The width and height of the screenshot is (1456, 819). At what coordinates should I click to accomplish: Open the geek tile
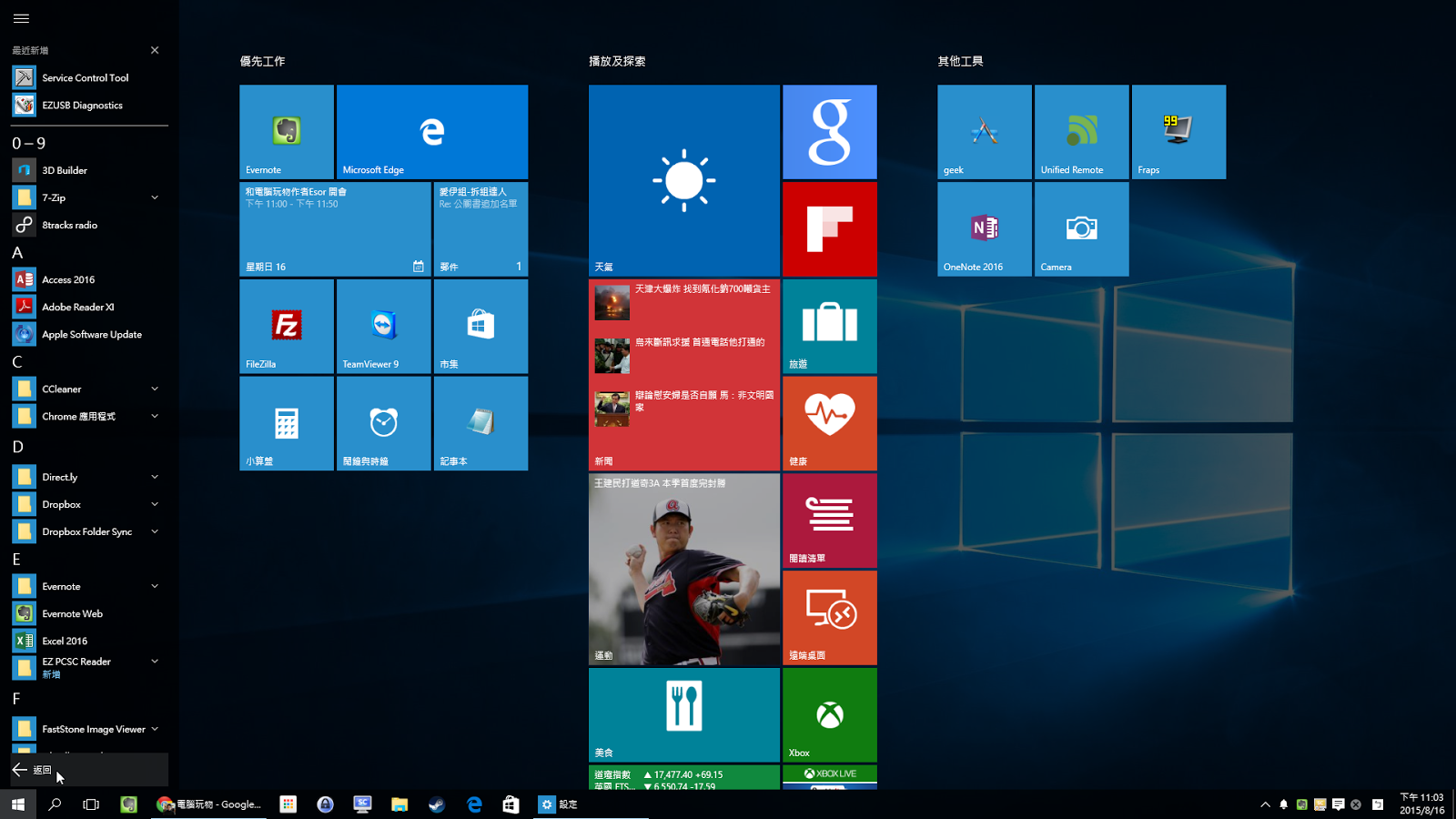[985, 132]
